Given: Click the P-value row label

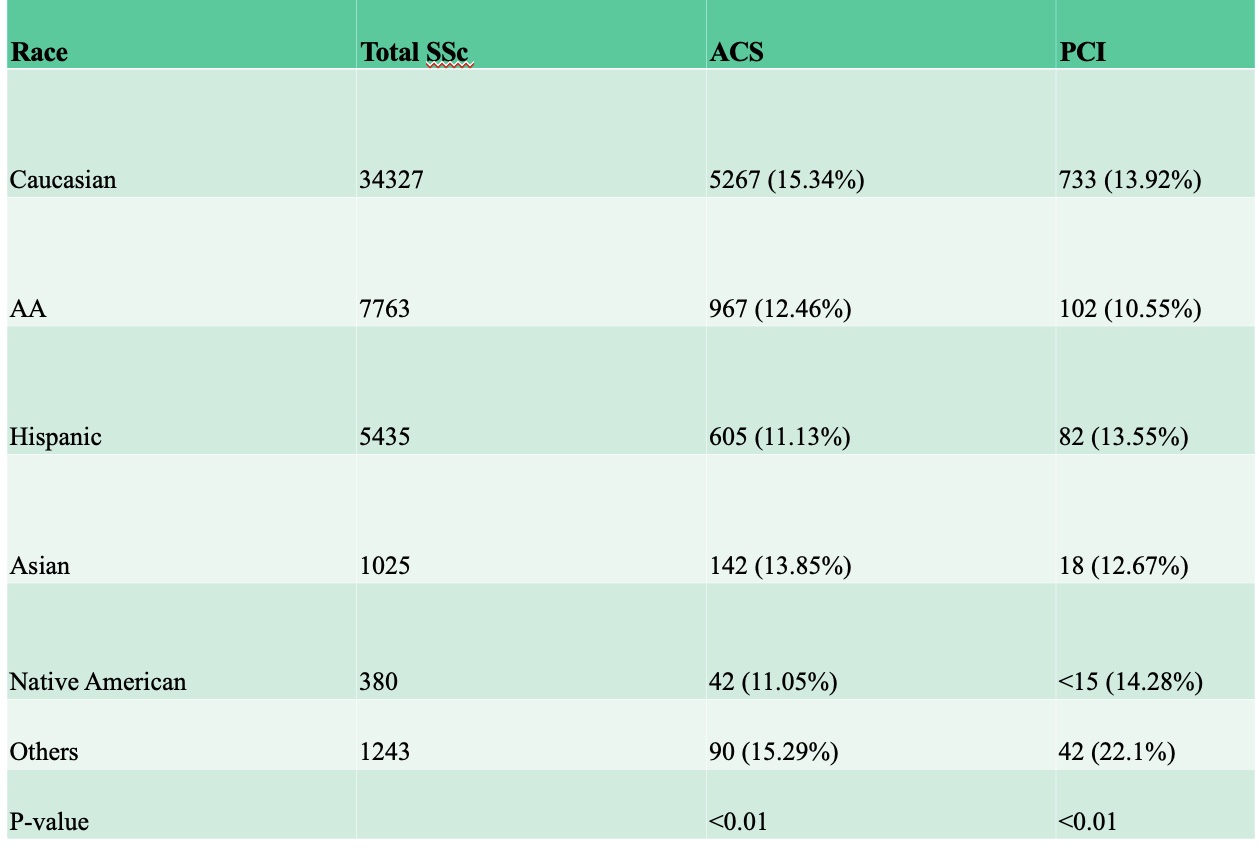Looking at the screenshot, I should pos(49,822).
